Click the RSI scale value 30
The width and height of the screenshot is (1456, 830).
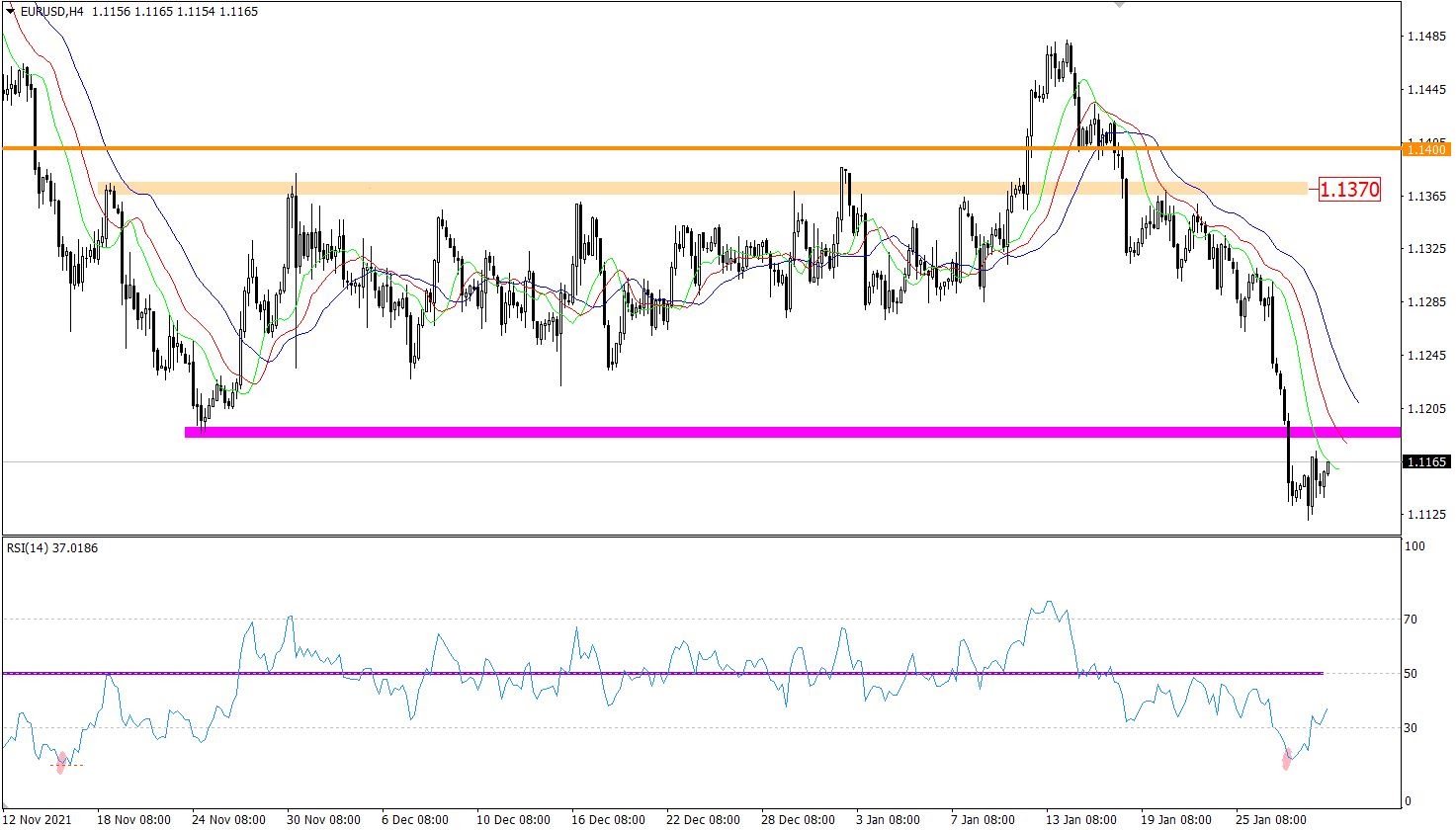point(1412,728)
